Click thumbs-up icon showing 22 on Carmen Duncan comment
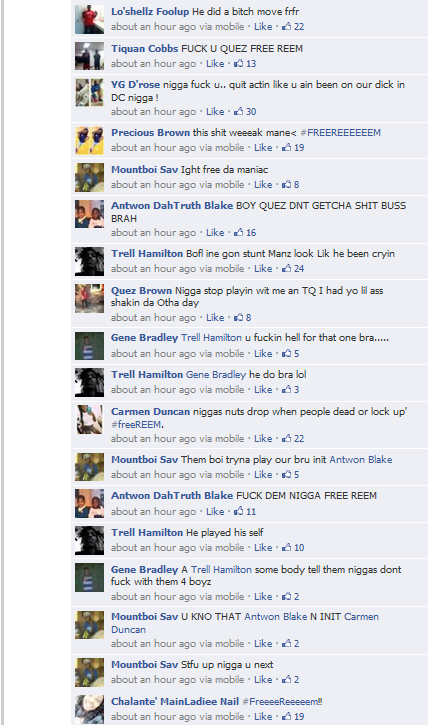Viewport: 429px width, 725px height. coord(287,438)
